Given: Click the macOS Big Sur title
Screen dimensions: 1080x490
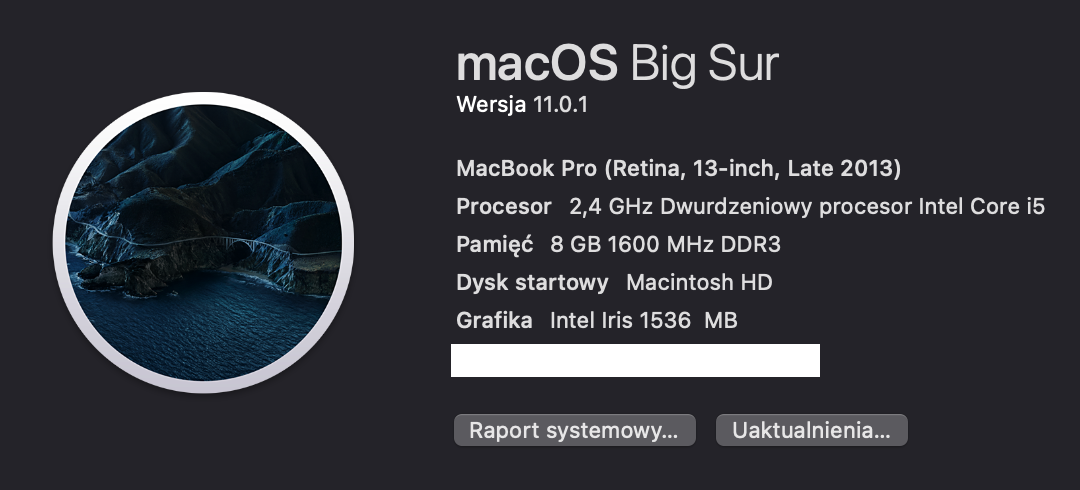Looking at the screenshot, I should (x=617, y=64).
